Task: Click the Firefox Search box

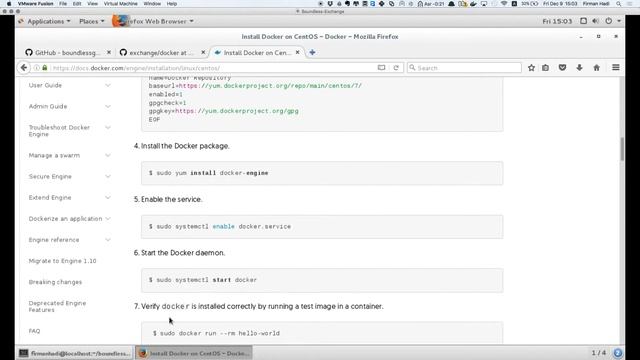Action: point(464,68)
